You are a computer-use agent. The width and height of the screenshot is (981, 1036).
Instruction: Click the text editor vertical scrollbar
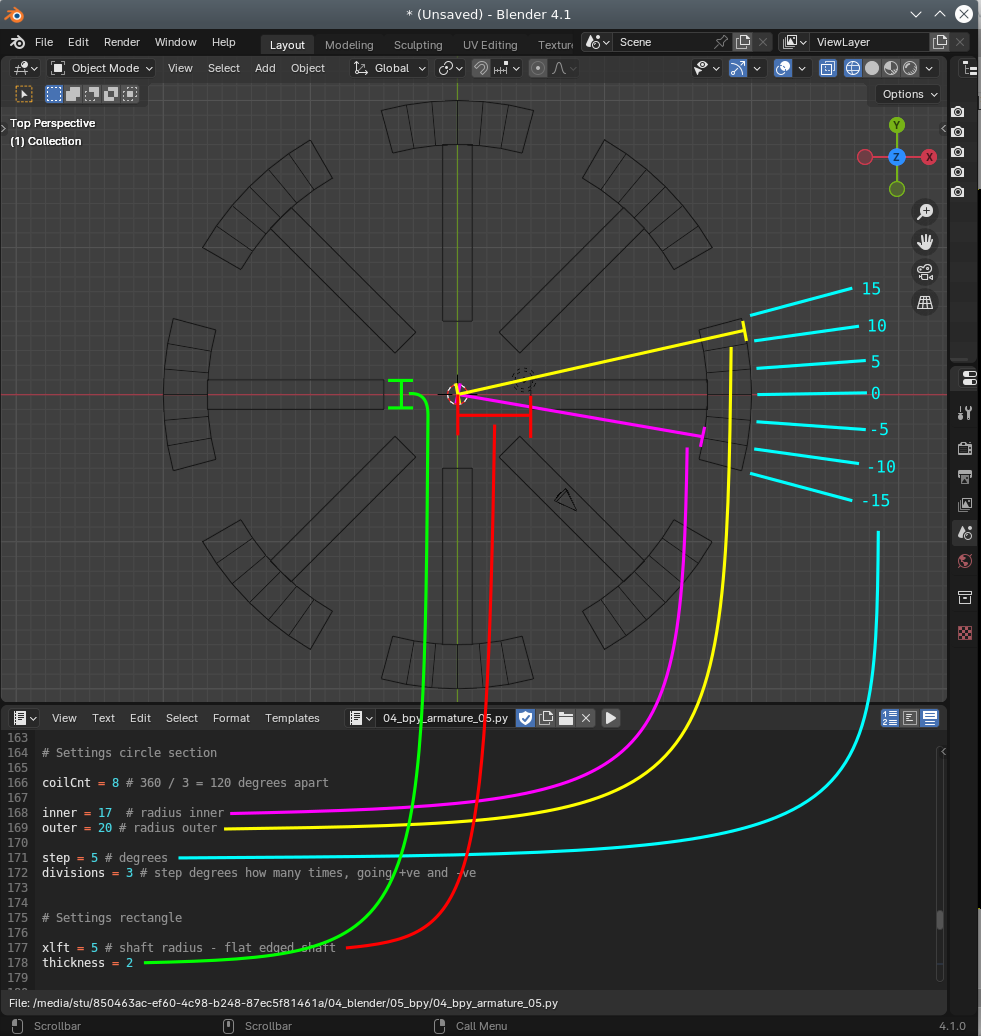coord(939,920)
